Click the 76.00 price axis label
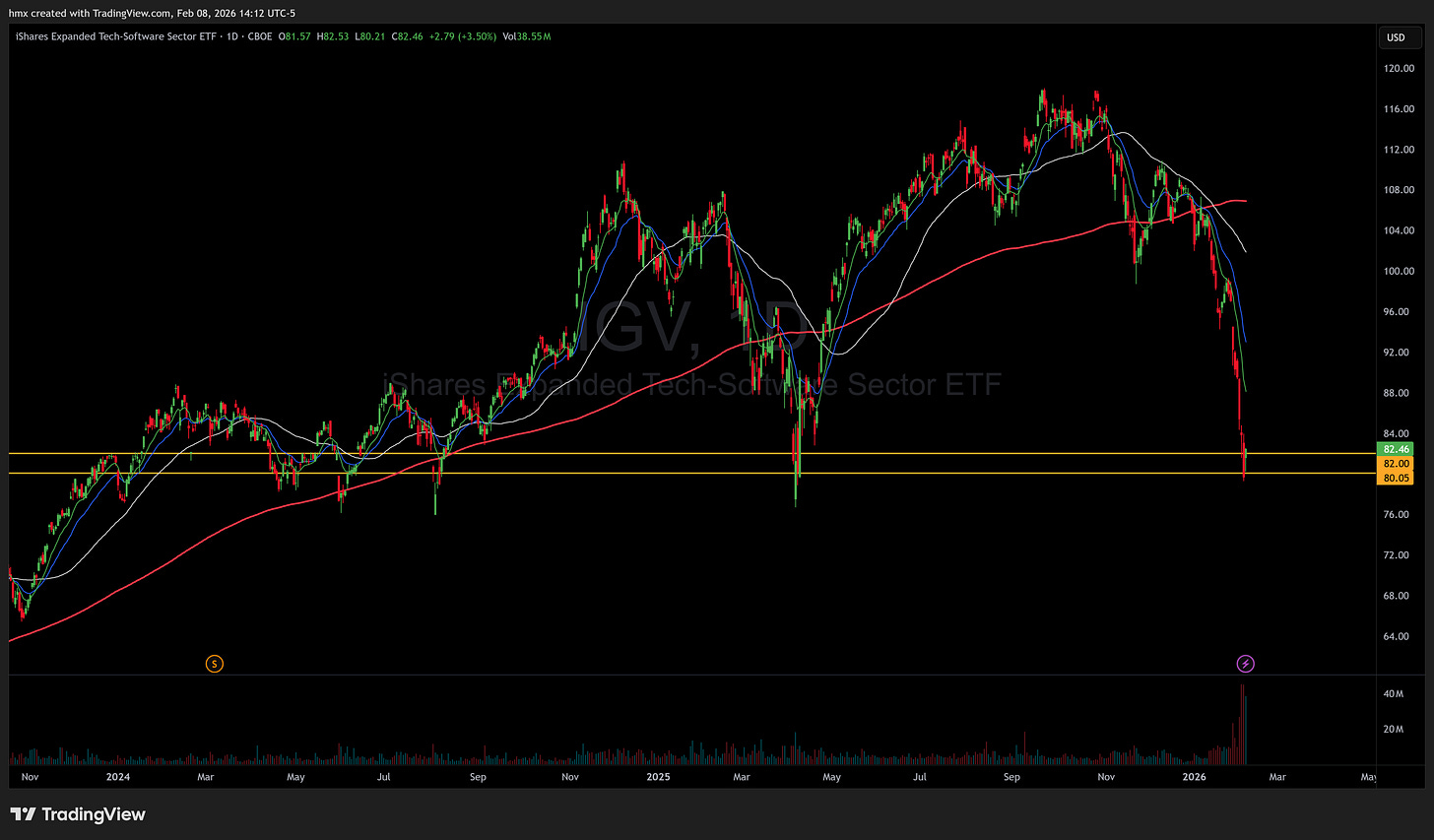The height and width of the screenshot is (840, 1434). (x=1397, y=515)
